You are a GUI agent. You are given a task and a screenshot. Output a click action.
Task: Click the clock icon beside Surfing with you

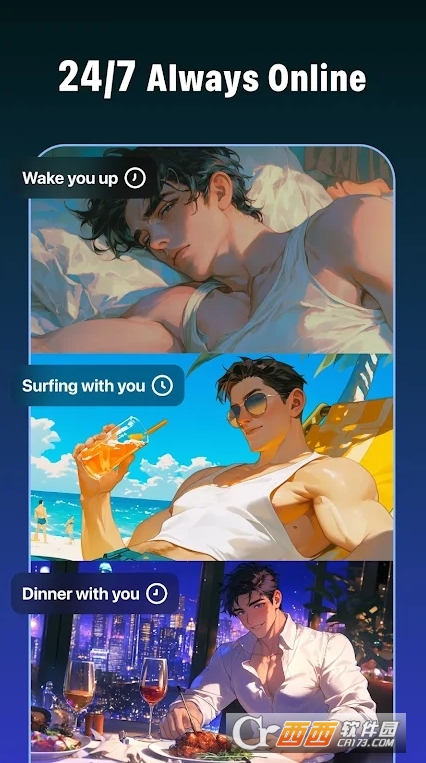162,386
